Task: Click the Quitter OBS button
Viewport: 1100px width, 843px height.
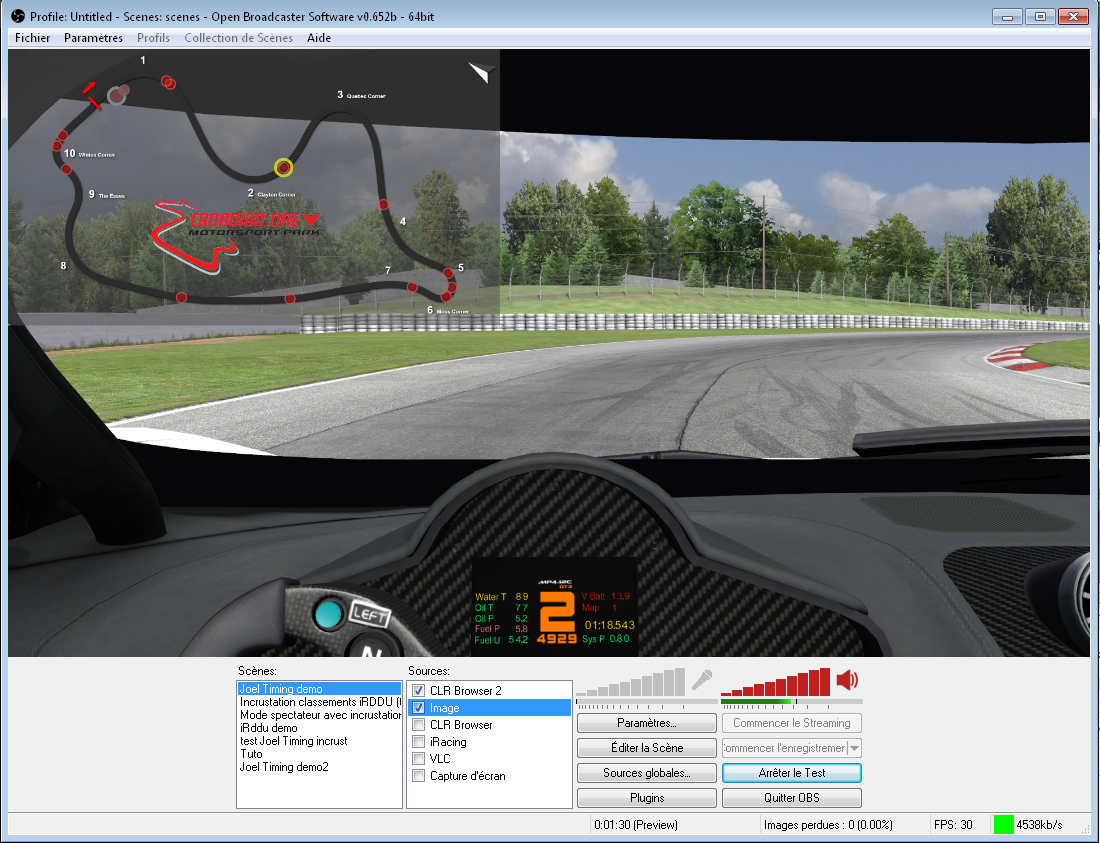Action: tap(792, 798)
